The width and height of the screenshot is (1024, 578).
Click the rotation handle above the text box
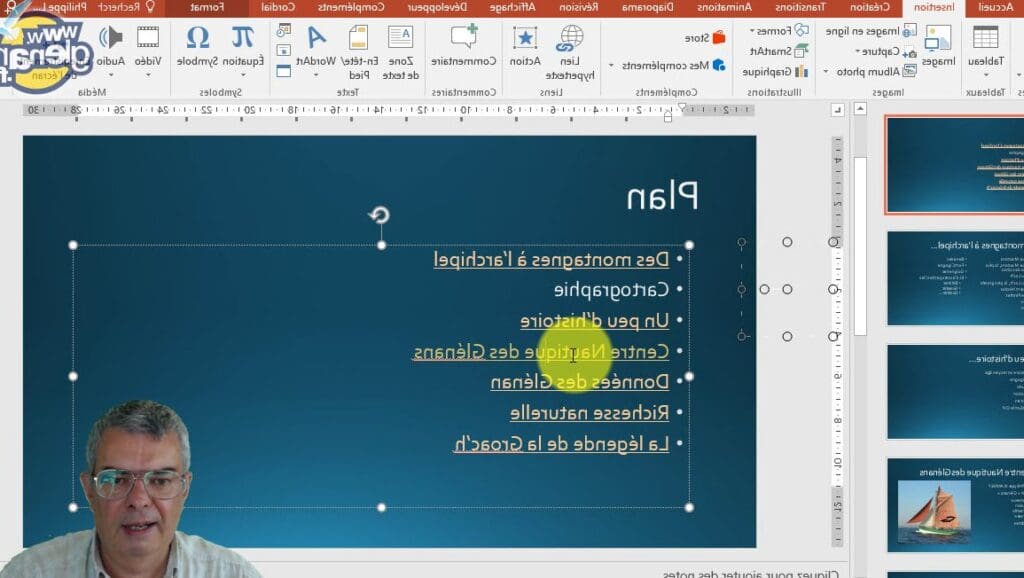coord(379,215)
